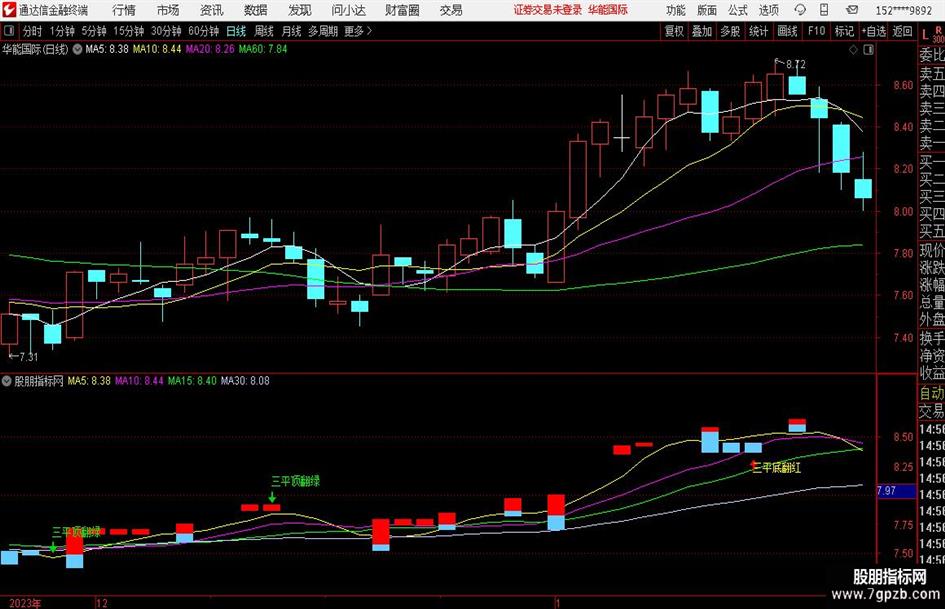Open the mobile phone icon
Image resolution: width=945 pixels, height=609 pixels.
click(x=824, y=10)
